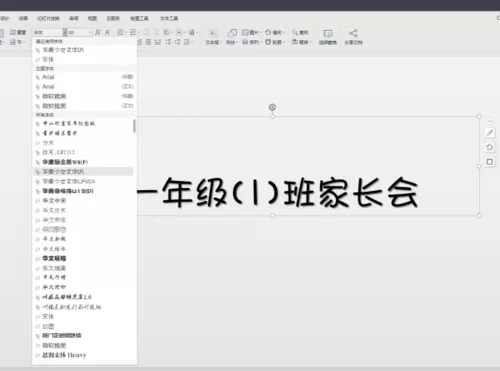Open the 审阅 tab
The image size is (500, 371).
(x=74, y=18)
